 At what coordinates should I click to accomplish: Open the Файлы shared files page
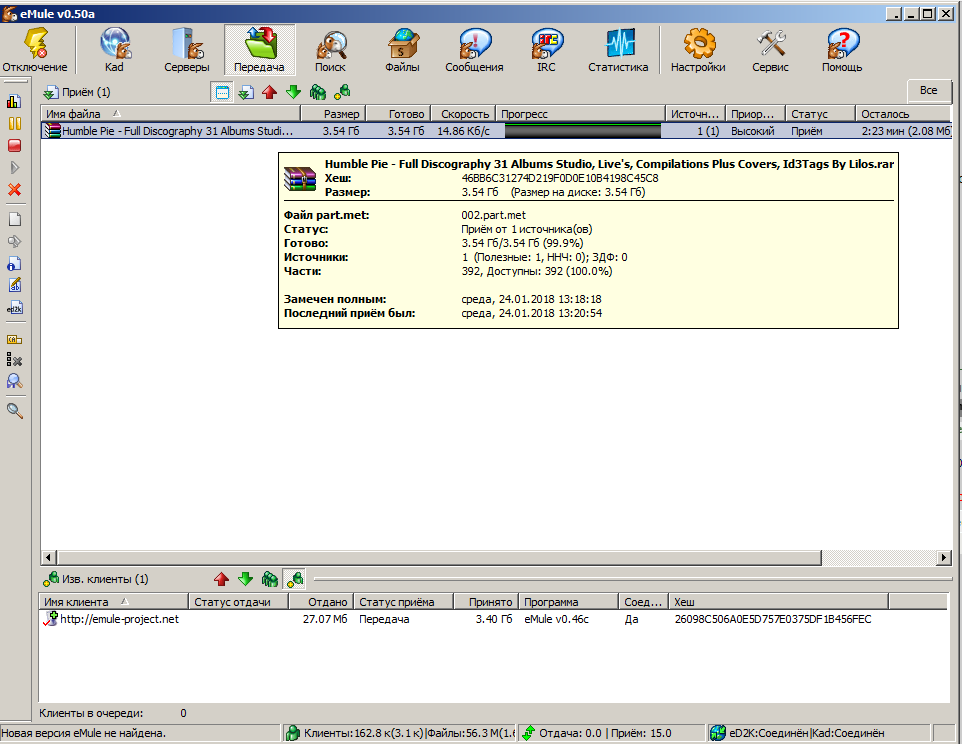tap(402, 50)
